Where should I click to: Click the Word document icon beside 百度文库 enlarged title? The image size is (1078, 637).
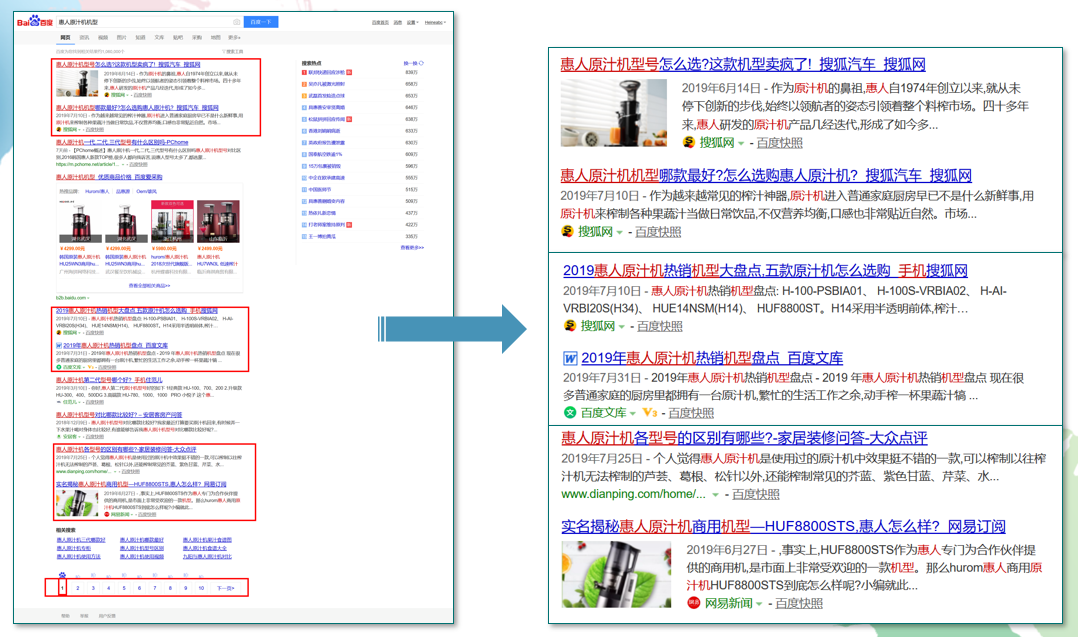(570, 358)
